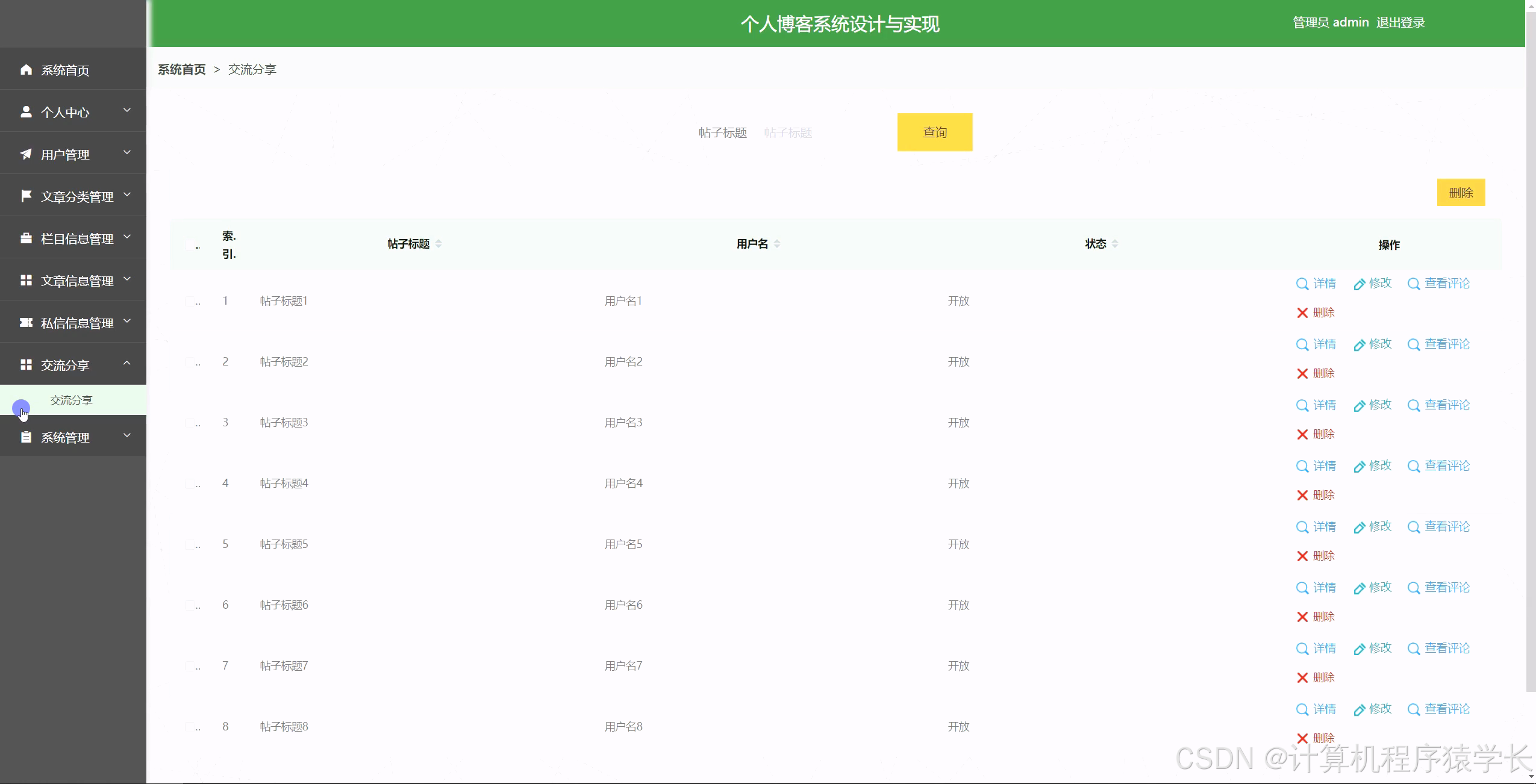Check the checkbox for 帖子标题1 row
The image size is (1536, 784).
coord(191,300)
